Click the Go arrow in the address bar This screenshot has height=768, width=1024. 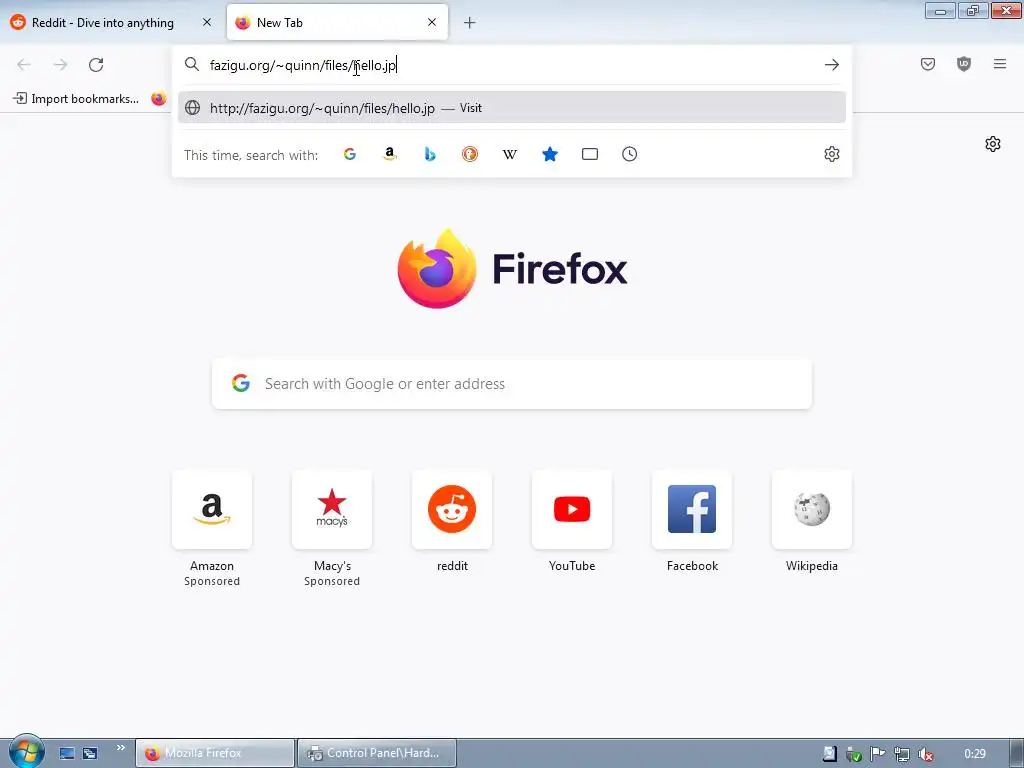[831, 65]
